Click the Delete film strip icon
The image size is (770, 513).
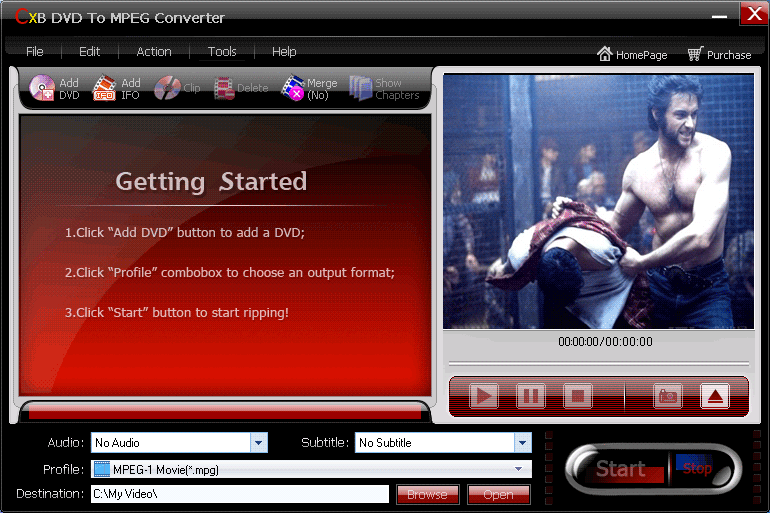(224, 89)
